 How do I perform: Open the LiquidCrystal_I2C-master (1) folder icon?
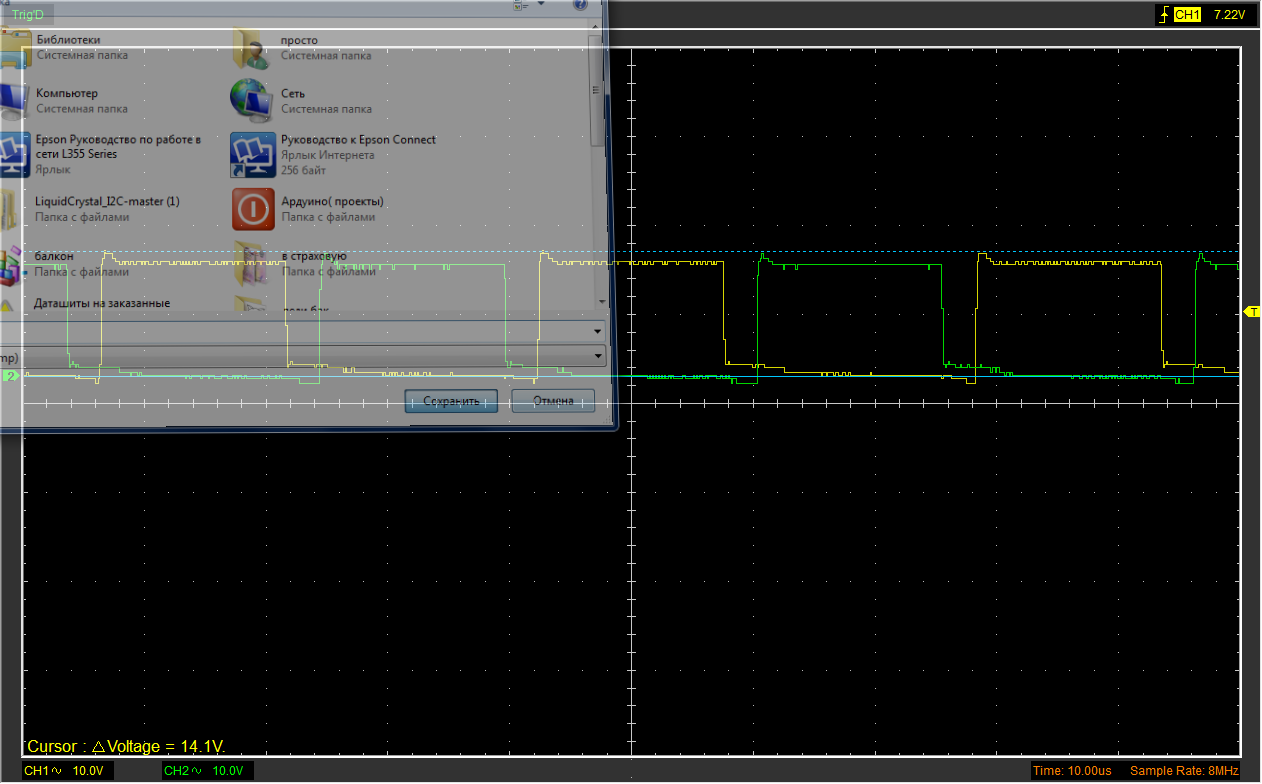pyautogui.click(x=8, y=208)
